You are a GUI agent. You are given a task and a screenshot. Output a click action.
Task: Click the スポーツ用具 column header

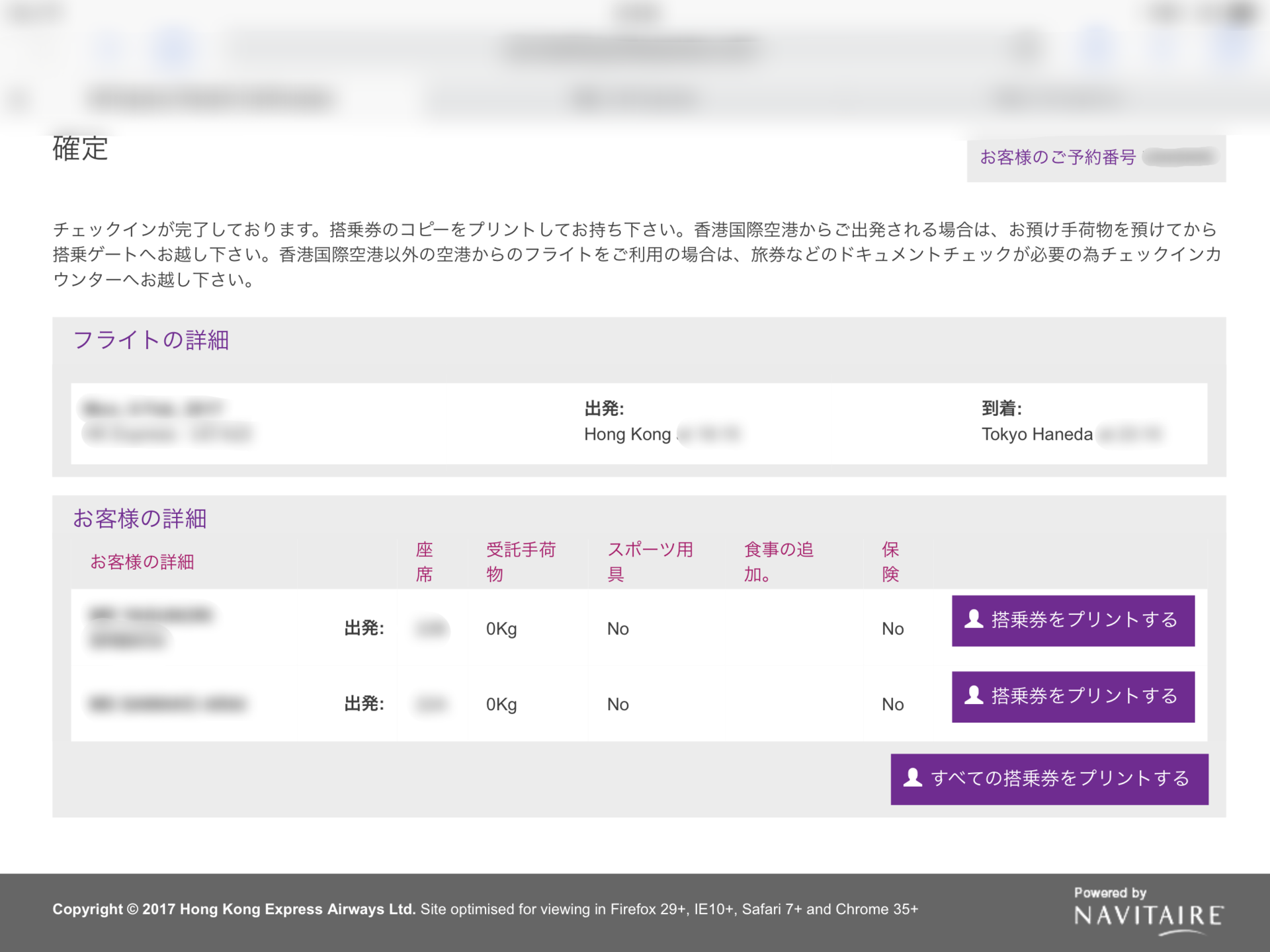[650, 562]
